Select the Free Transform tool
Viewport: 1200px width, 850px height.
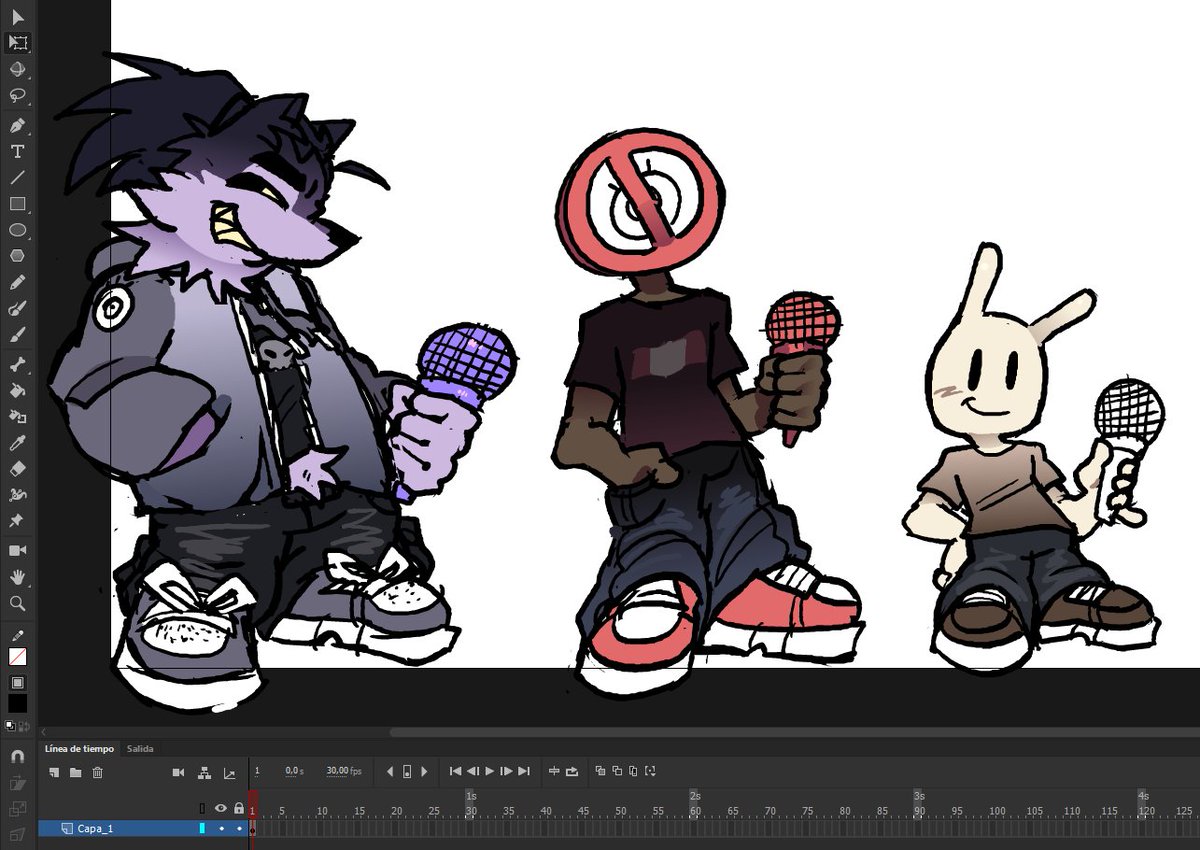17,43
